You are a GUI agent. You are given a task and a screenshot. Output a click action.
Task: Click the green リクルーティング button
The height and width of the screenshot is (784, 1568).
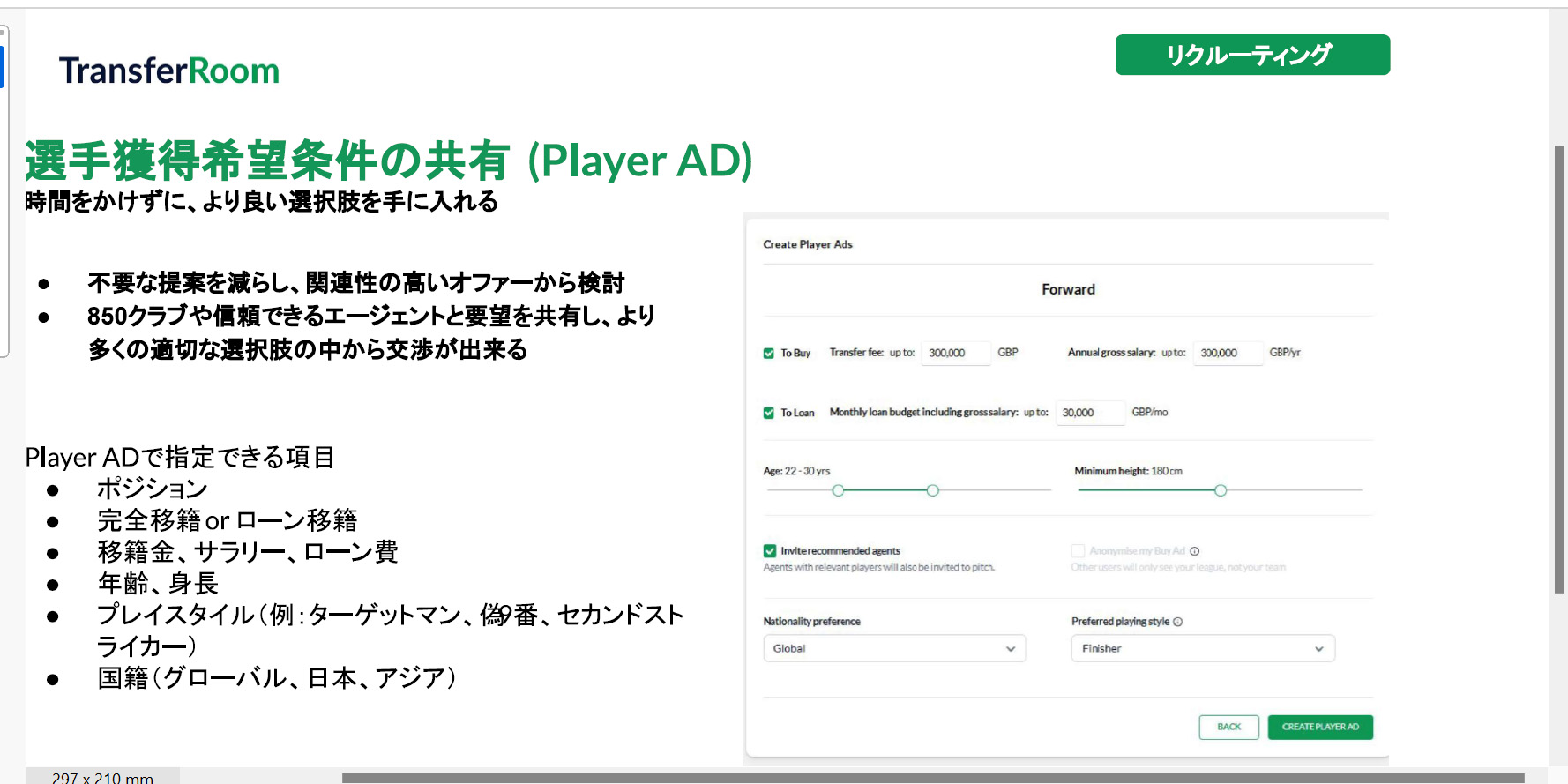pyautogui.click(x=1252, y=55)
